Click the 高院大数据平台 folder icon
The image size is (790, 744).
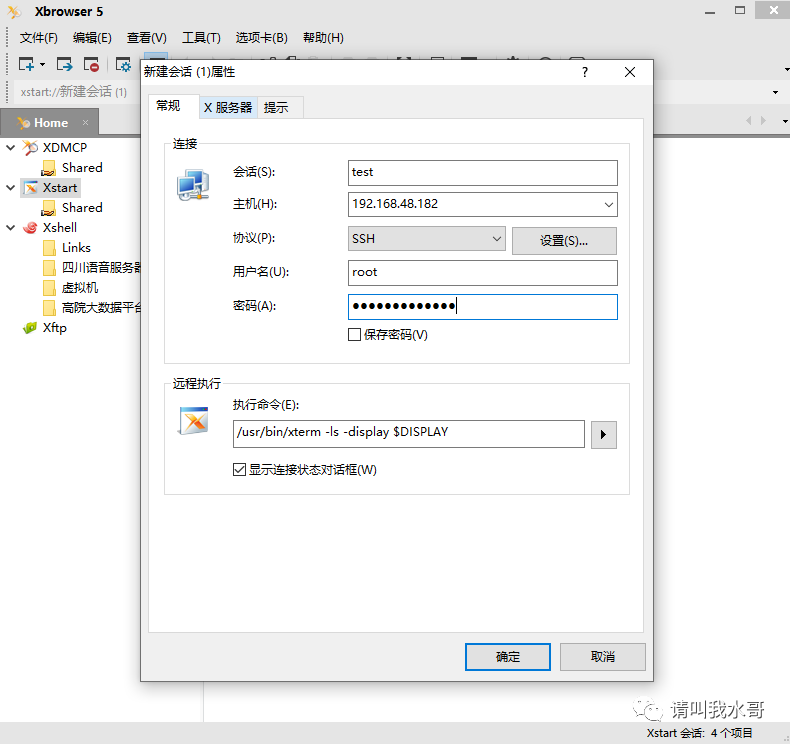pos(49,307)
